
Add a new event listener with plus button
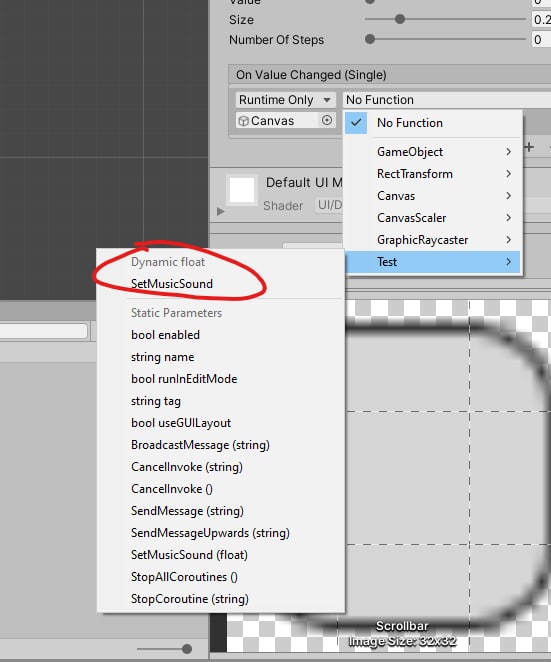click(529, 147)
